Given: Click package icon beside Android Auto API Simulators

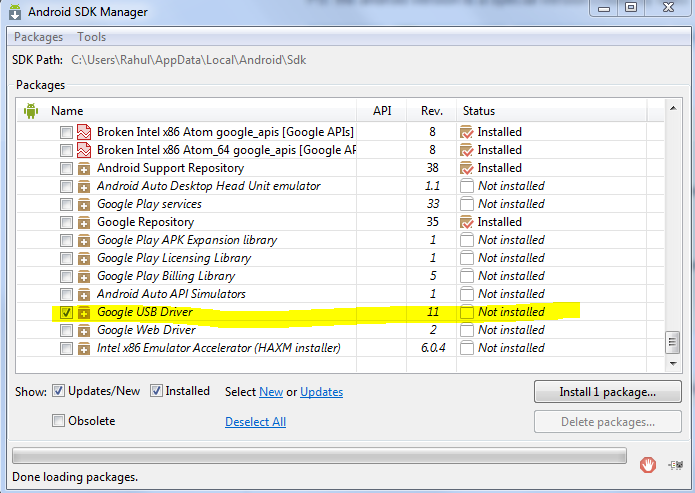Looking at the screenshot, I should 84,294.
